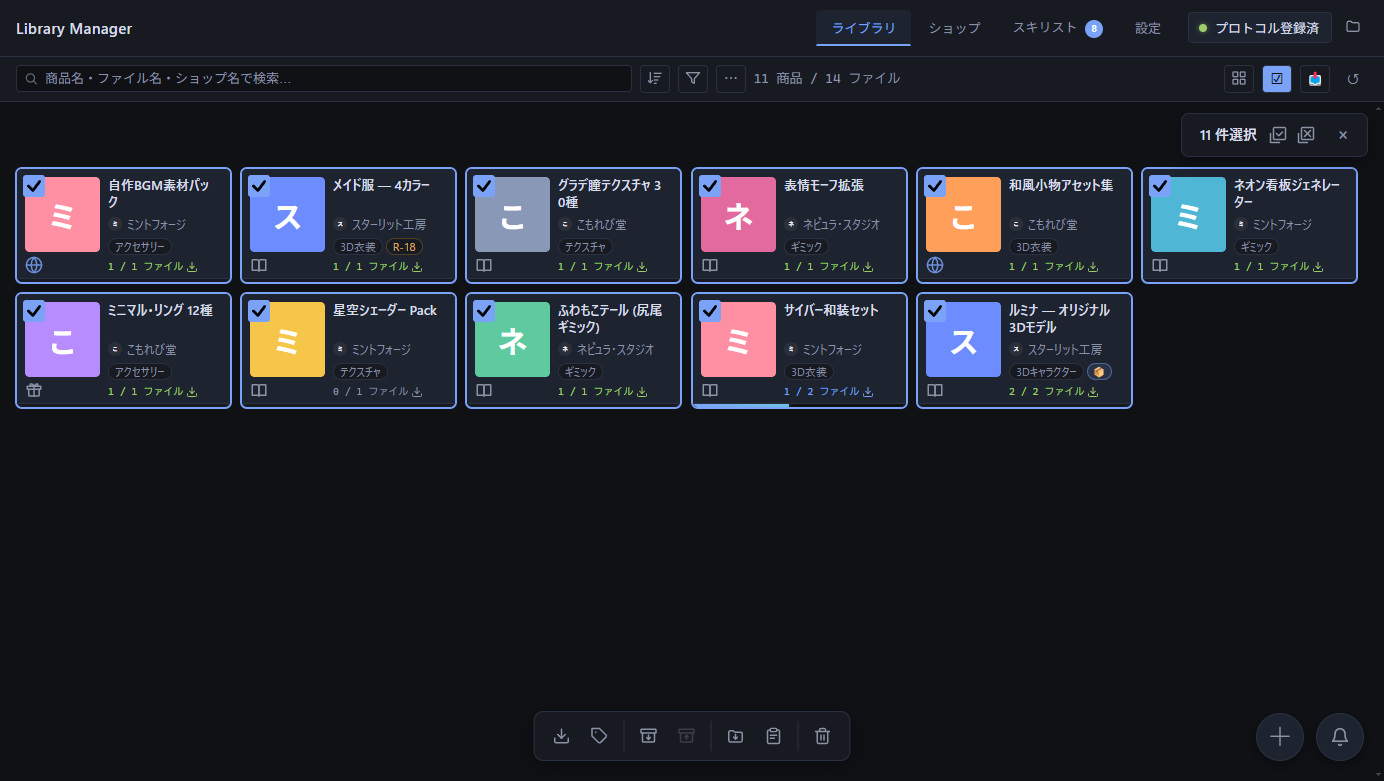1384x781 pixels.
Task: Click the 2 / 2 ファイル count on ルミナ card
Action: [1046, 392]
